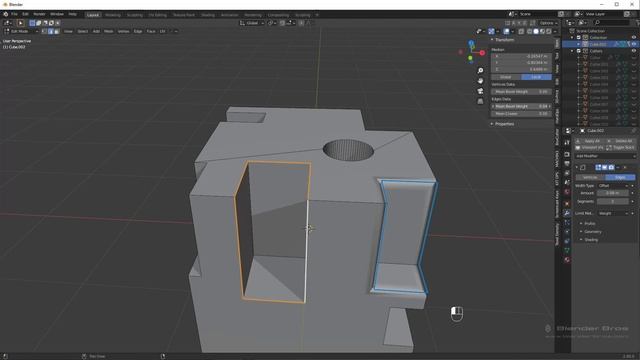Viewport: 640px width, 360px height.
Task: Collapse the Cutters collection in outliner
Action: (572, 51)
